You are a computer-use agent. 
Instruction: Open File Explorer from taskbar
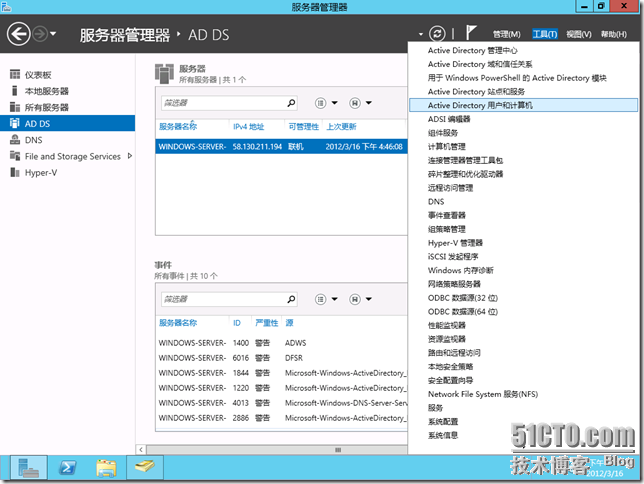106,468
